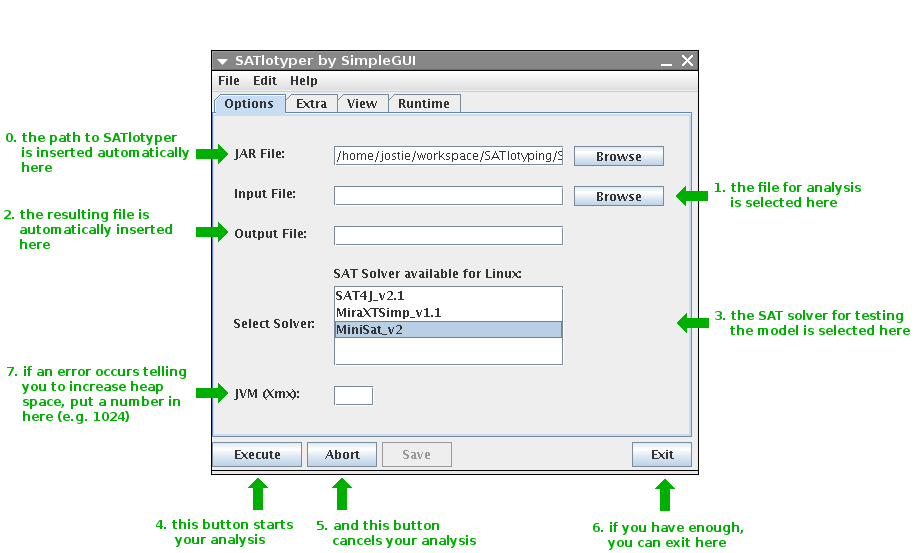Close the SATlotyper window with X

tap(687, 61)
